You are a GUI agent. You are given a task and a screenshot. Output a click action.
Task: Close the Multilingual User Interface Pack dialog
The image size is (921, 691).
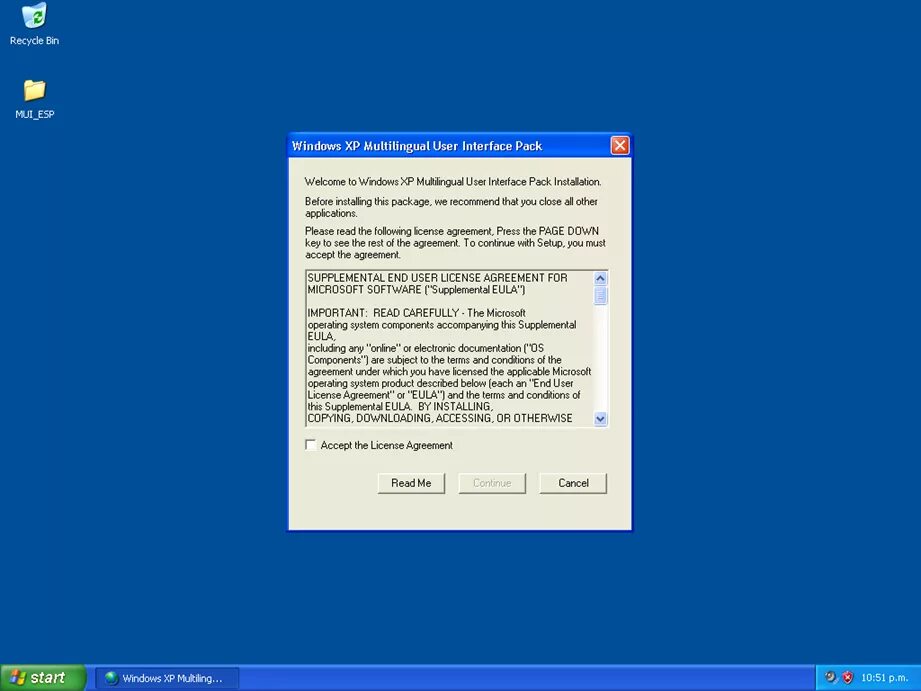coord(620,145)
